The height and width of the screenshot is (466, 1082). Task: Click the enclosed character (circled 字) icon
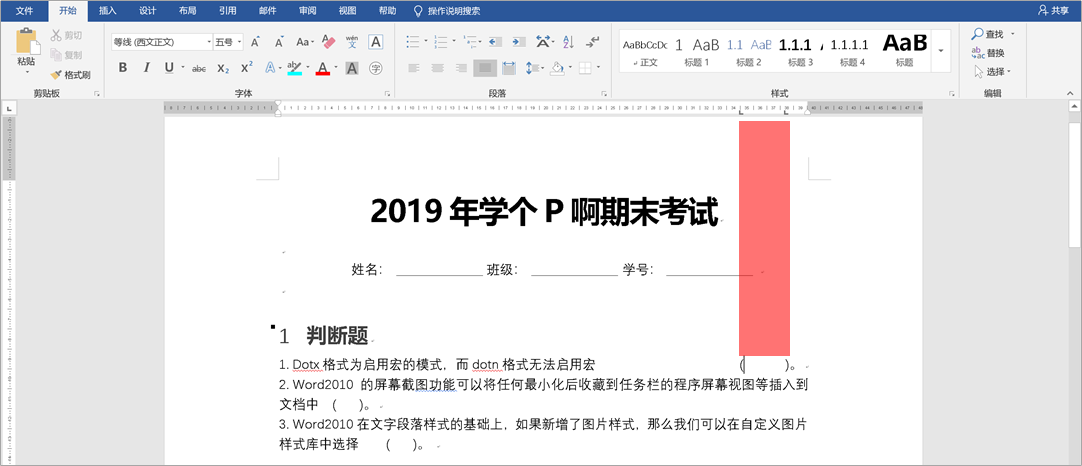click(375, 68)
